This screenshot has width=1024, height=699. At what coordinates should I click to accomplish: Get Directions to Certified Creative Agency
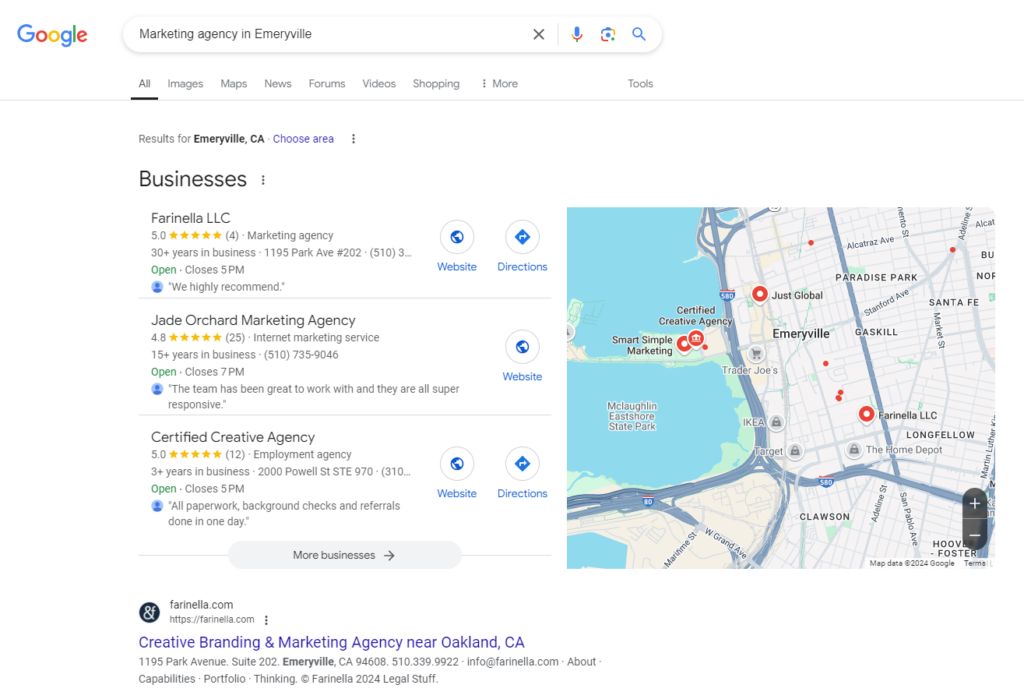(522, 465)
